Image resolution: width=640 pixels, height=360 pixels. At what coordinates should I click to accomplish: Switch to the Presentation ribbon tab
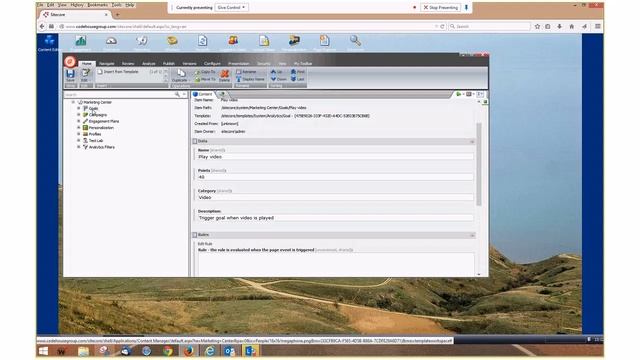(x=238, y=64)
